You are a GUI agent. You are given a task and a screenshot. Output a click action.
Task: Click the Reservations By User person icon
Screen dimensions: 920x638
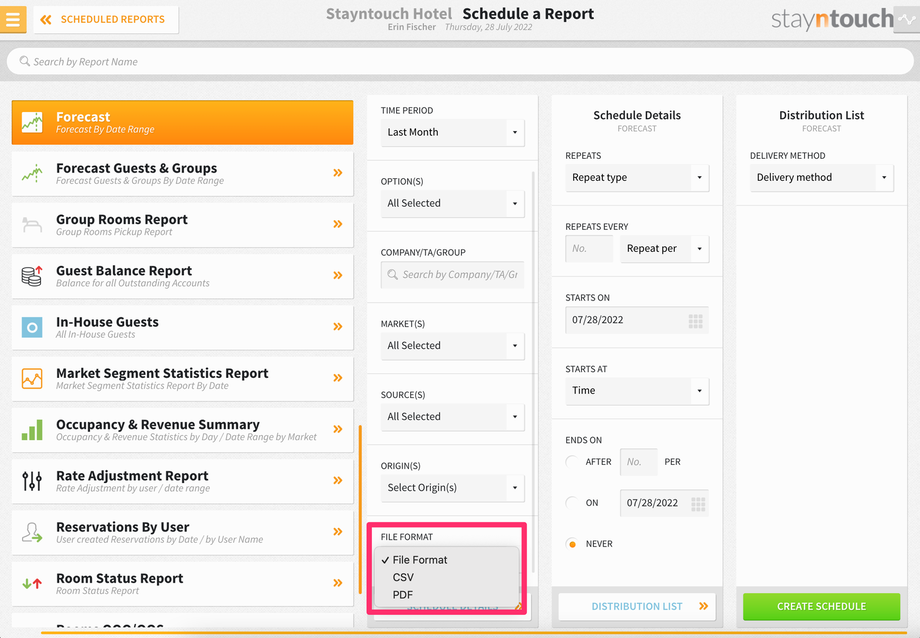(x=32, y=532)
